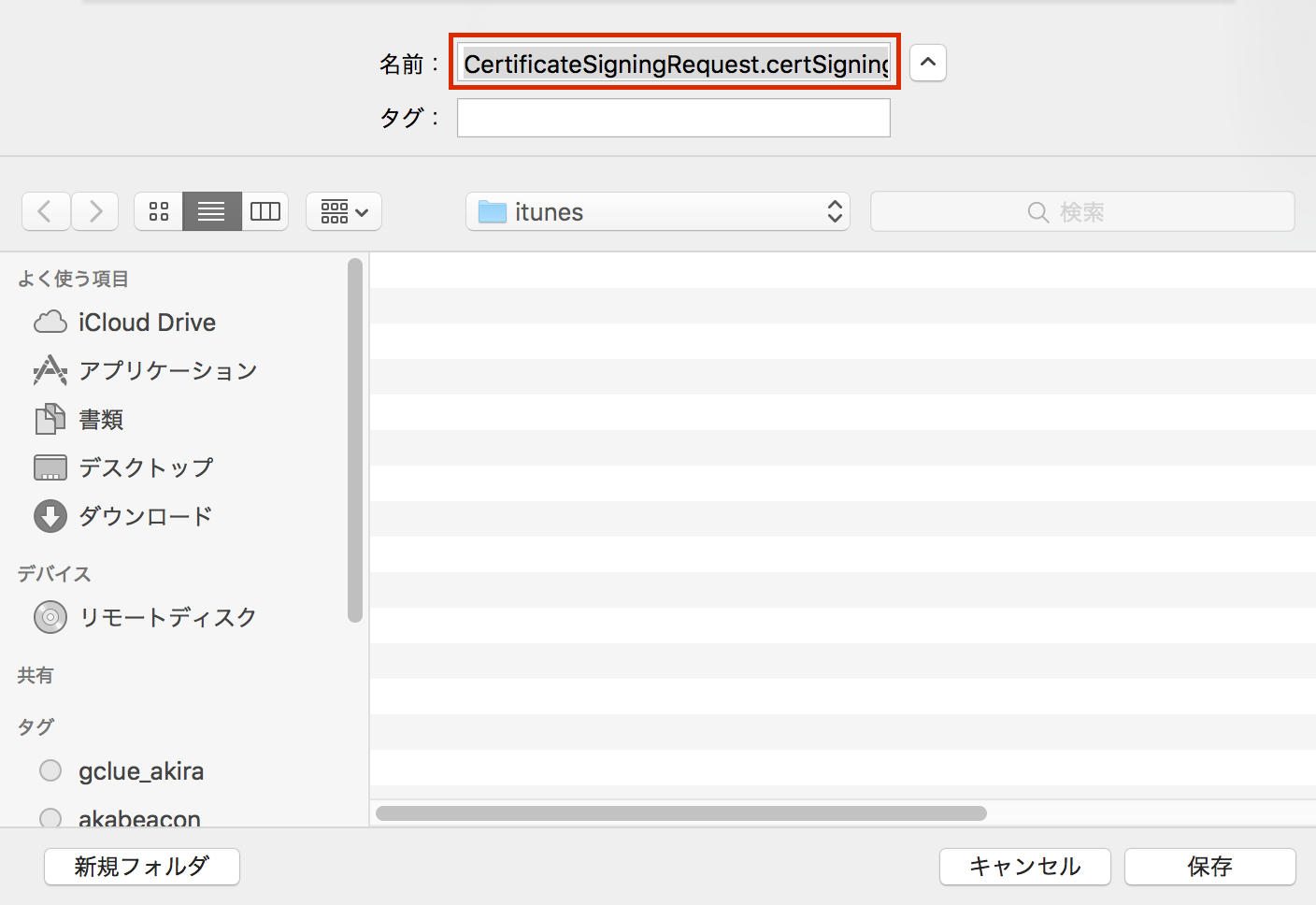1316x905 pixels.
Task: Switch to list view mode
Action: pyautogui.click(x=211, y=211)
